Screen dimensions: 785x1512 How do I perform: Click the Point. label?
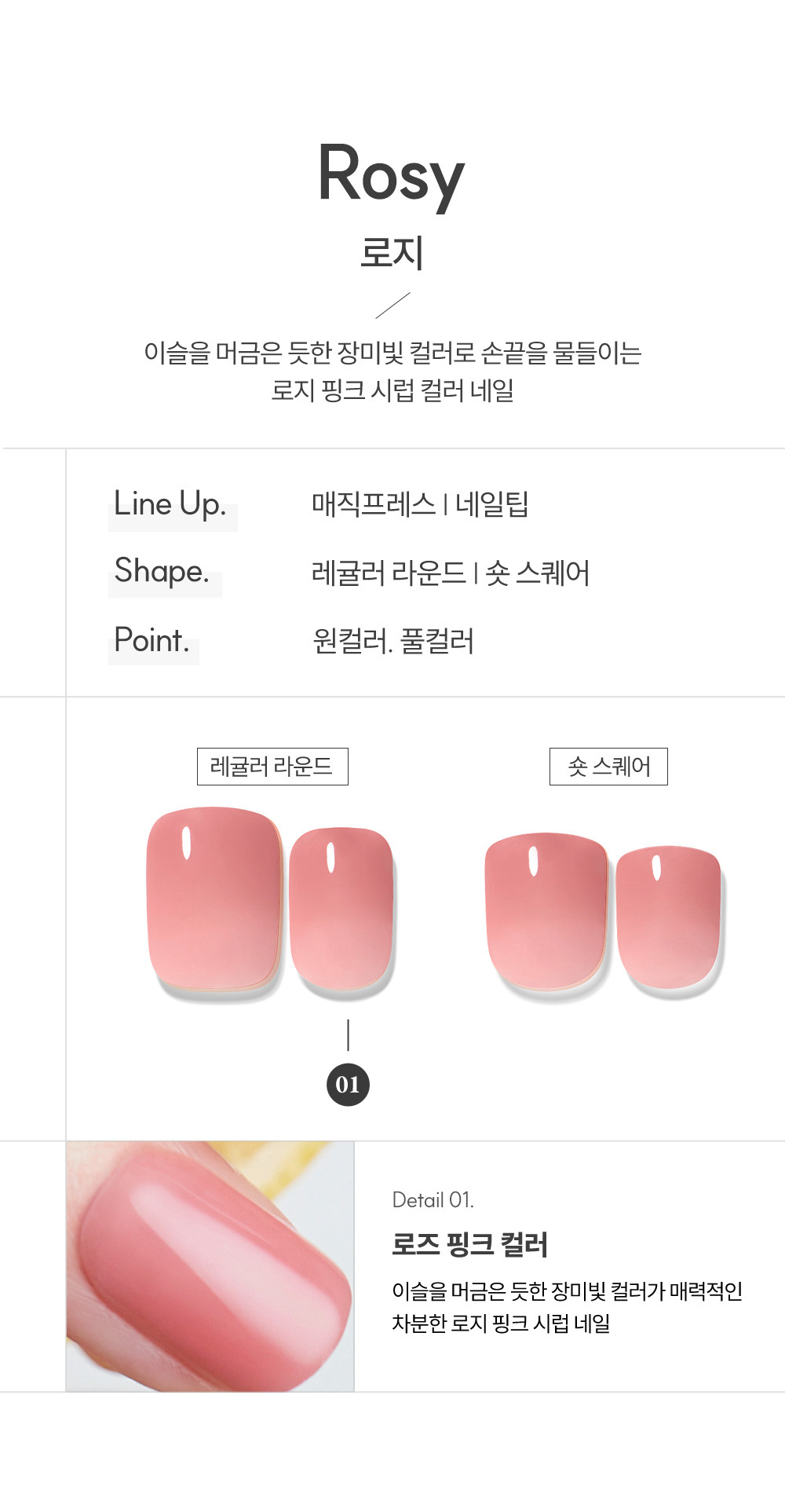coord(152,641)
